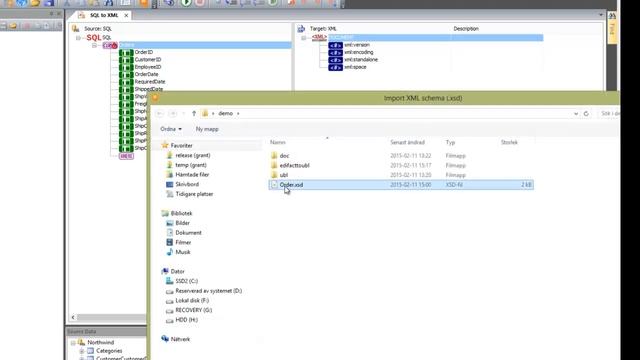Open Tidigare platser in the sidebar
This screenshot has width=640, height=360.
coord(194,194)
